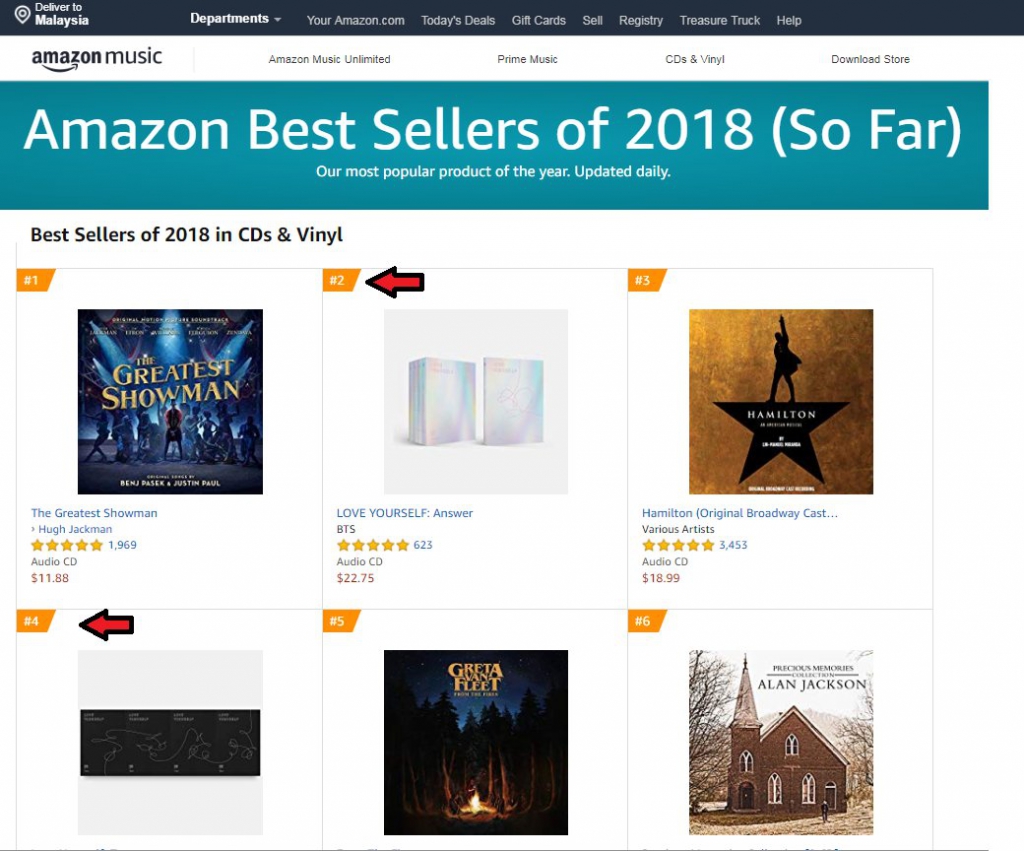Select The Greatest Showman album cover

click(170, 402)
